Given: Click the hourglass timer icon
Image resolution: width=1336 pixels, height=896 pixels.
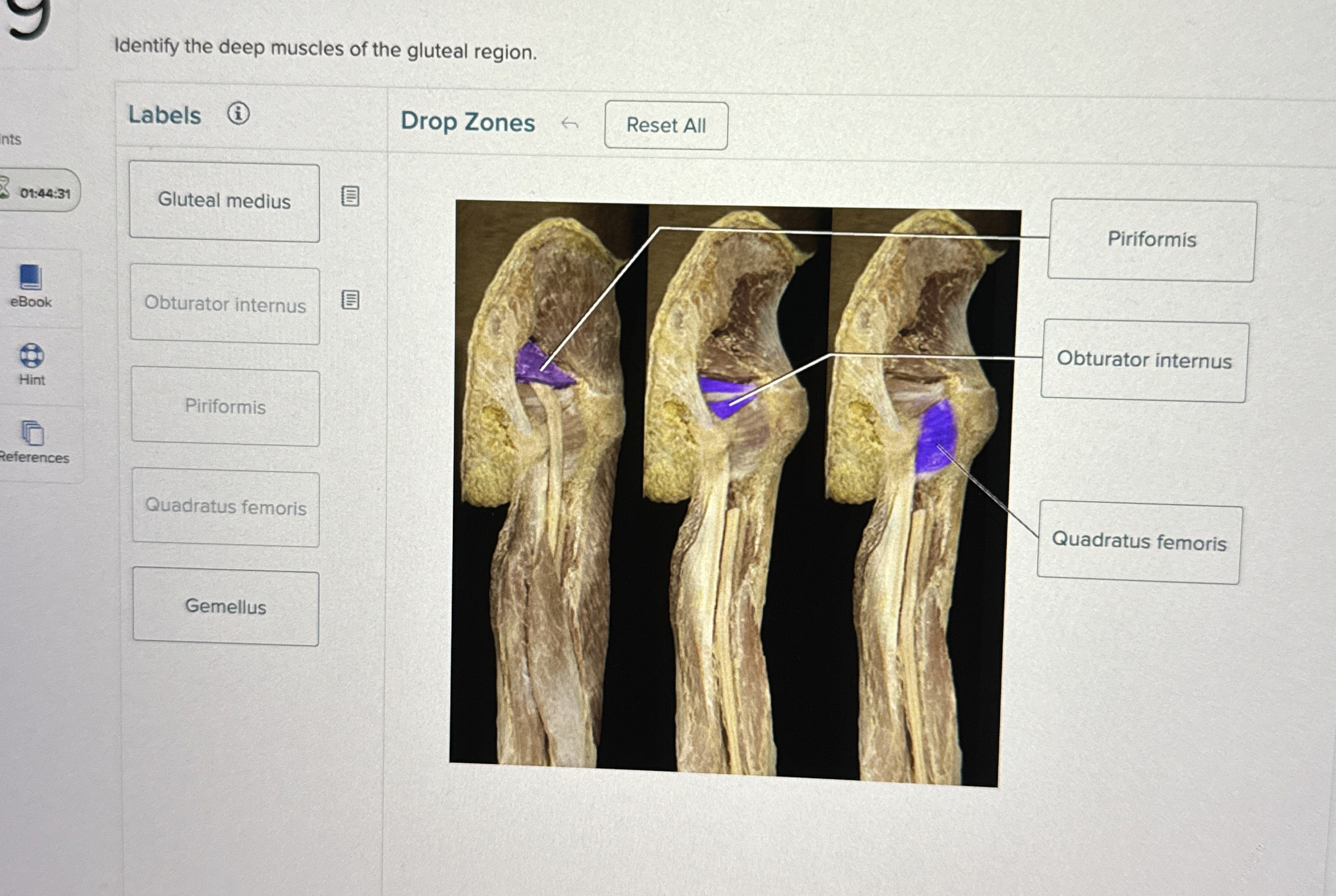Looking at the screenshot, I should 3,187.
